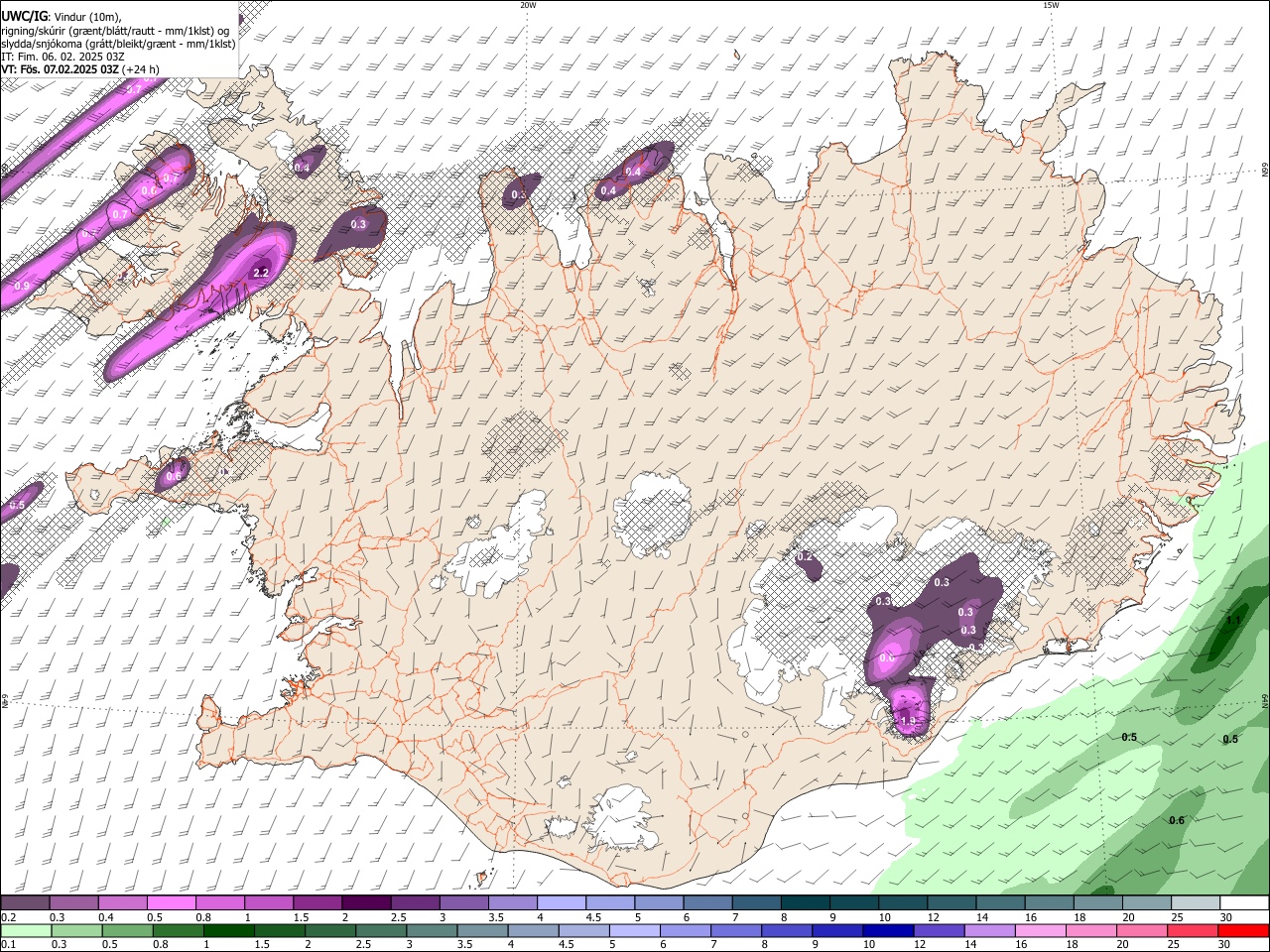This screenshot has width=1270, height=952.
Task: Click the 0.6 snow value on Snæfellsnes peninsula
Action: coord(174,476)
